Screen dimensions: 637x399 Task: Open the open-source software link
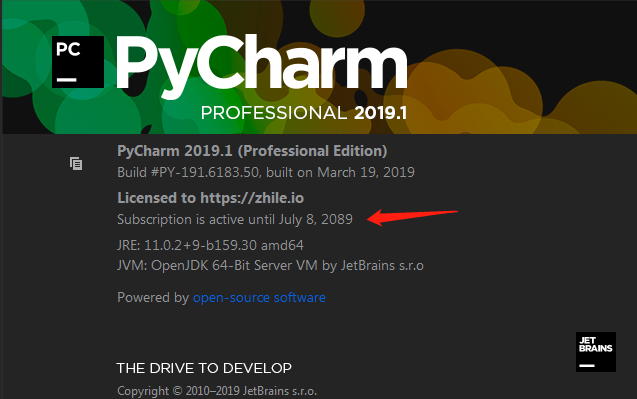point(259,297)
